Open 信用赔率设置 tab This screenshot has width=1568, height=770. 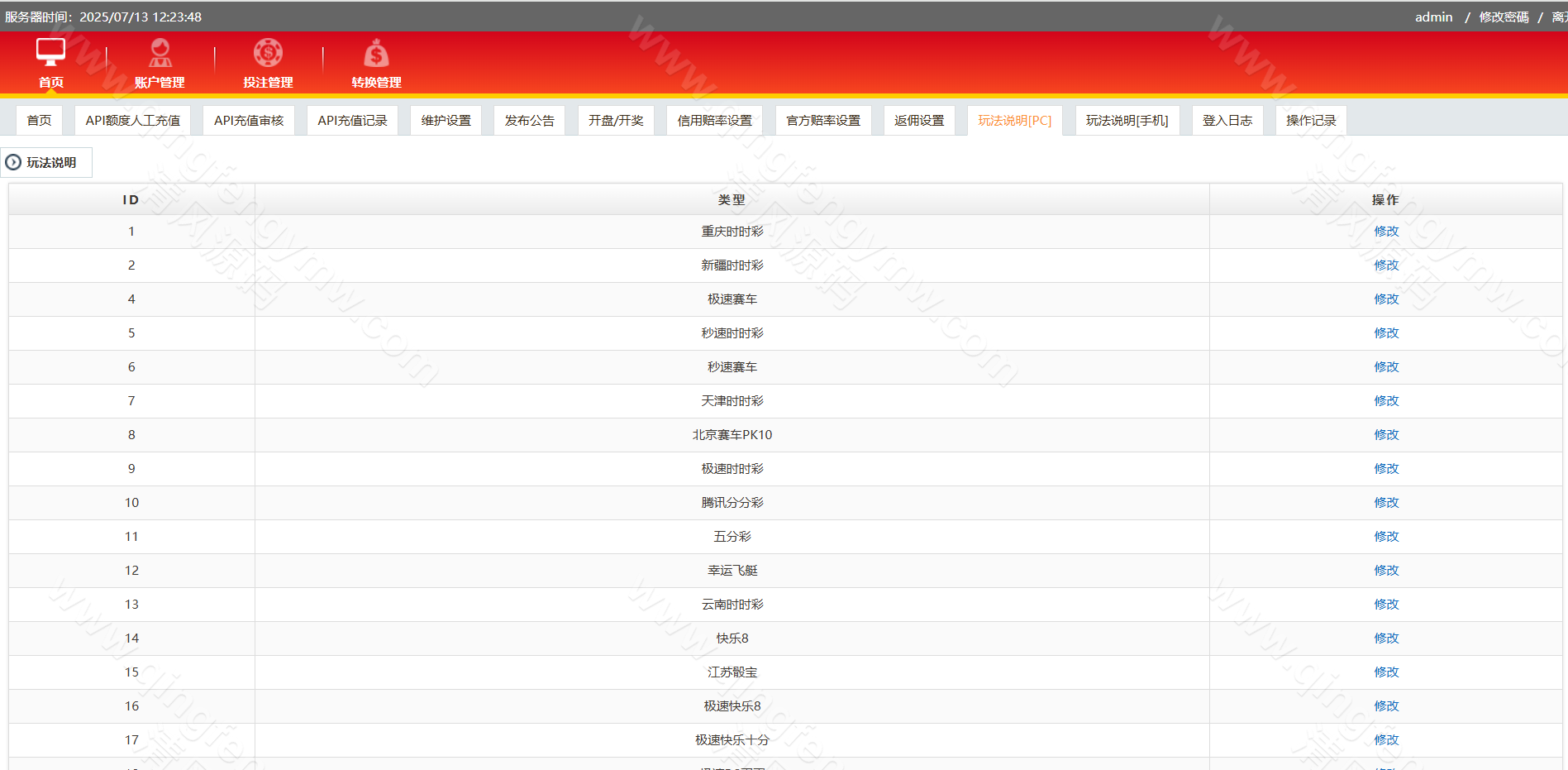pos(714,121)
